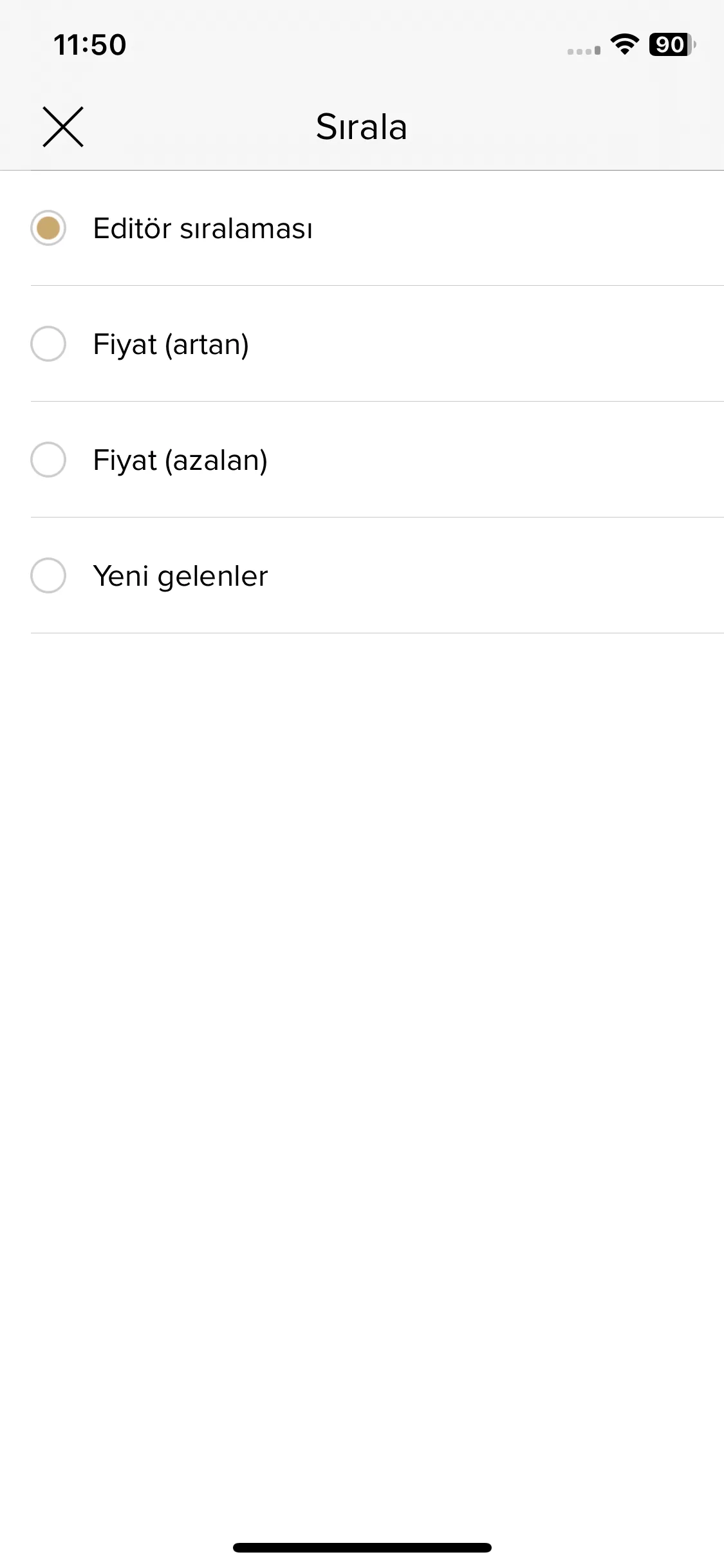Tap the home indicator bar
The image size is (724, 1568).
point(362,1547)
